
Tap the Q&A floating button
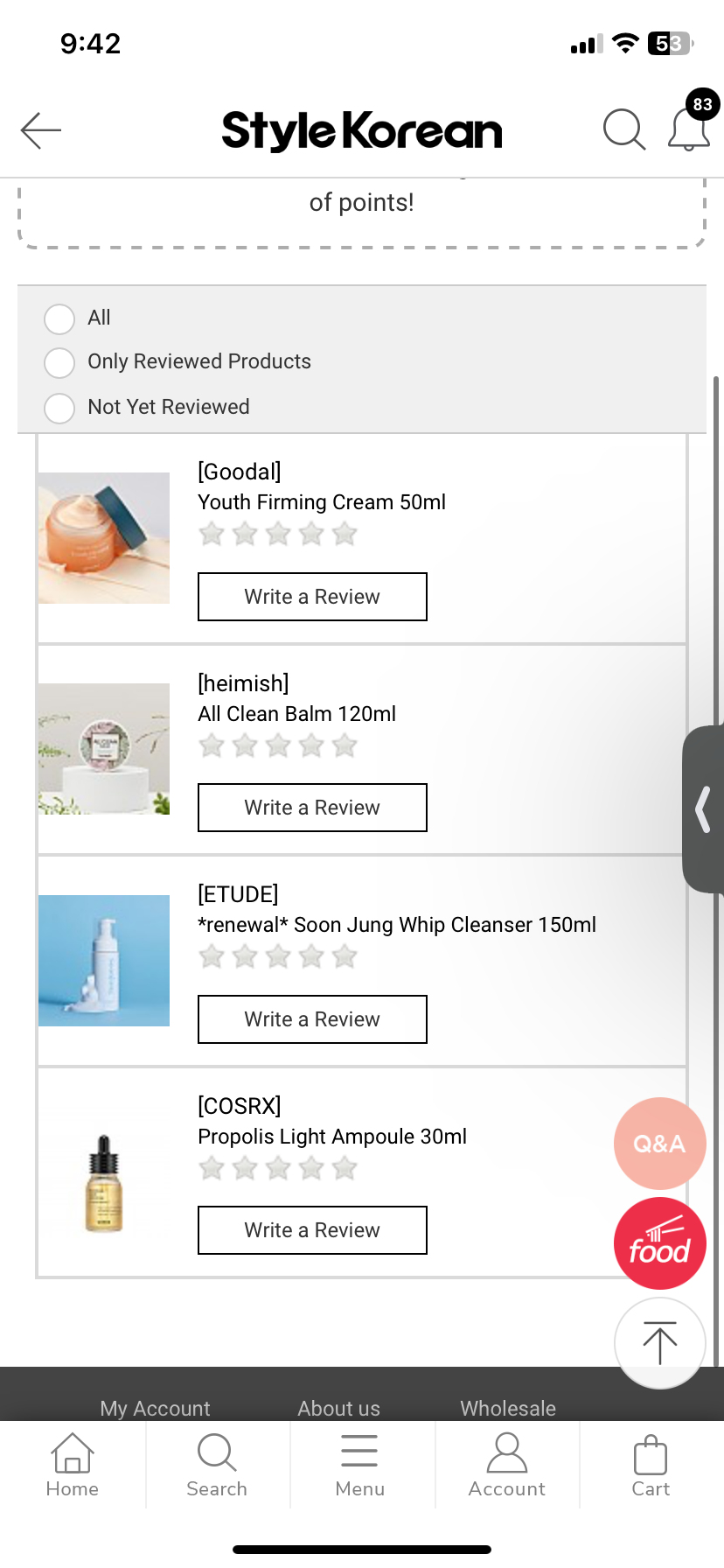click(x=659, y=1143)
